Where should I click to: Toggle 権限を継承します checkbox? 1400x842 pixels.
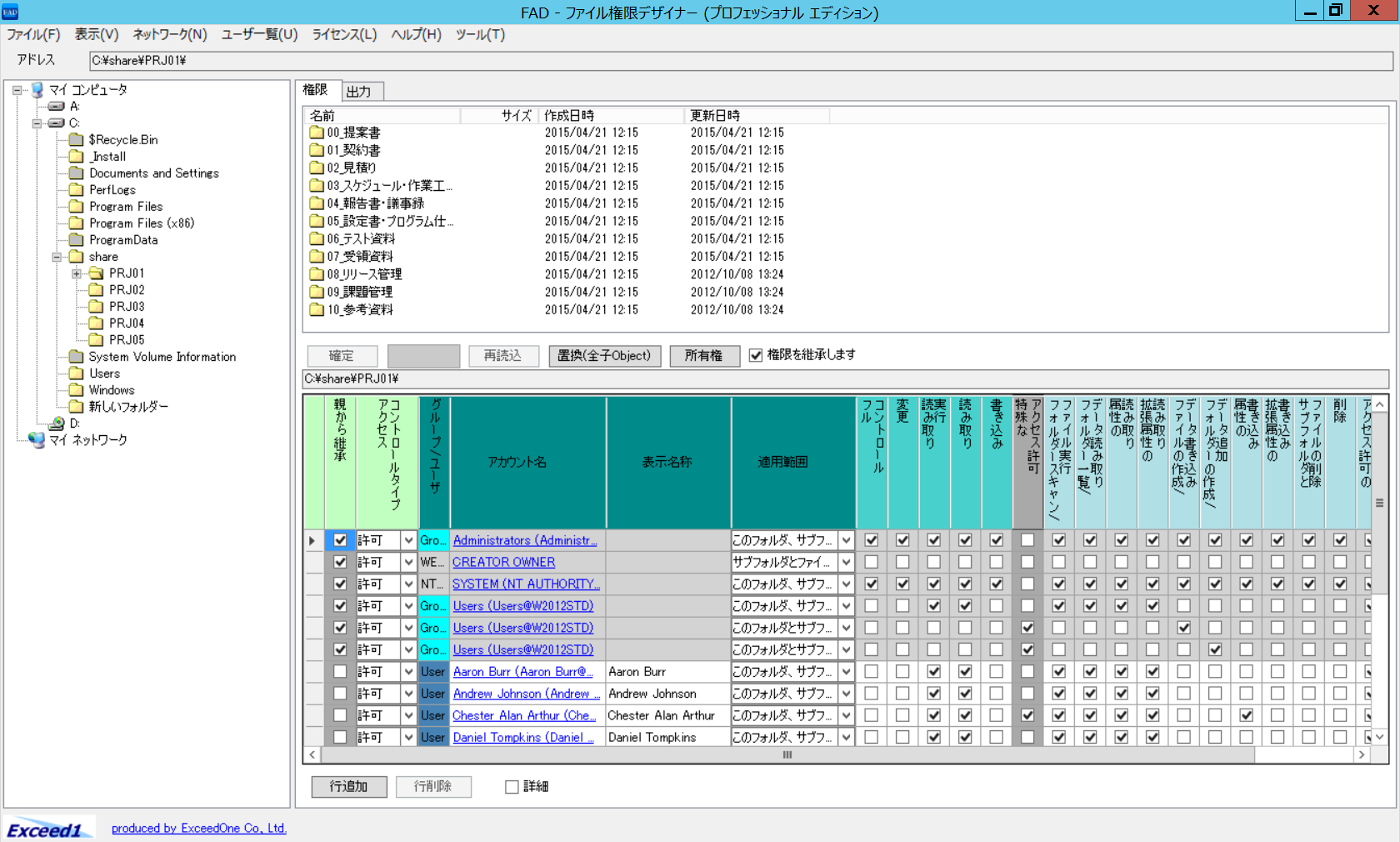tap(756, 355)
